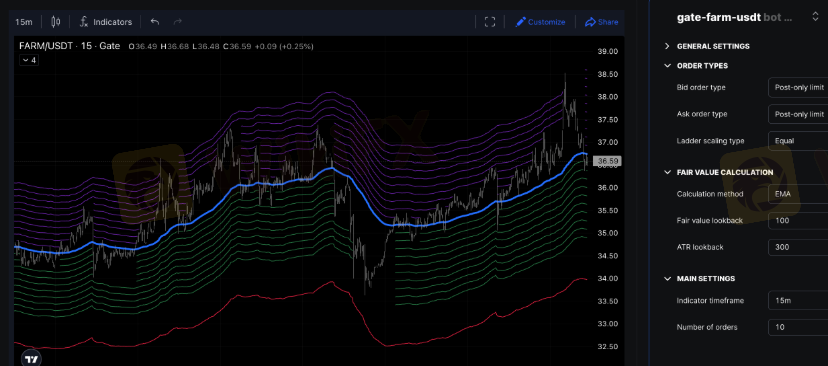Redo chart action arrow

[178, 22]
